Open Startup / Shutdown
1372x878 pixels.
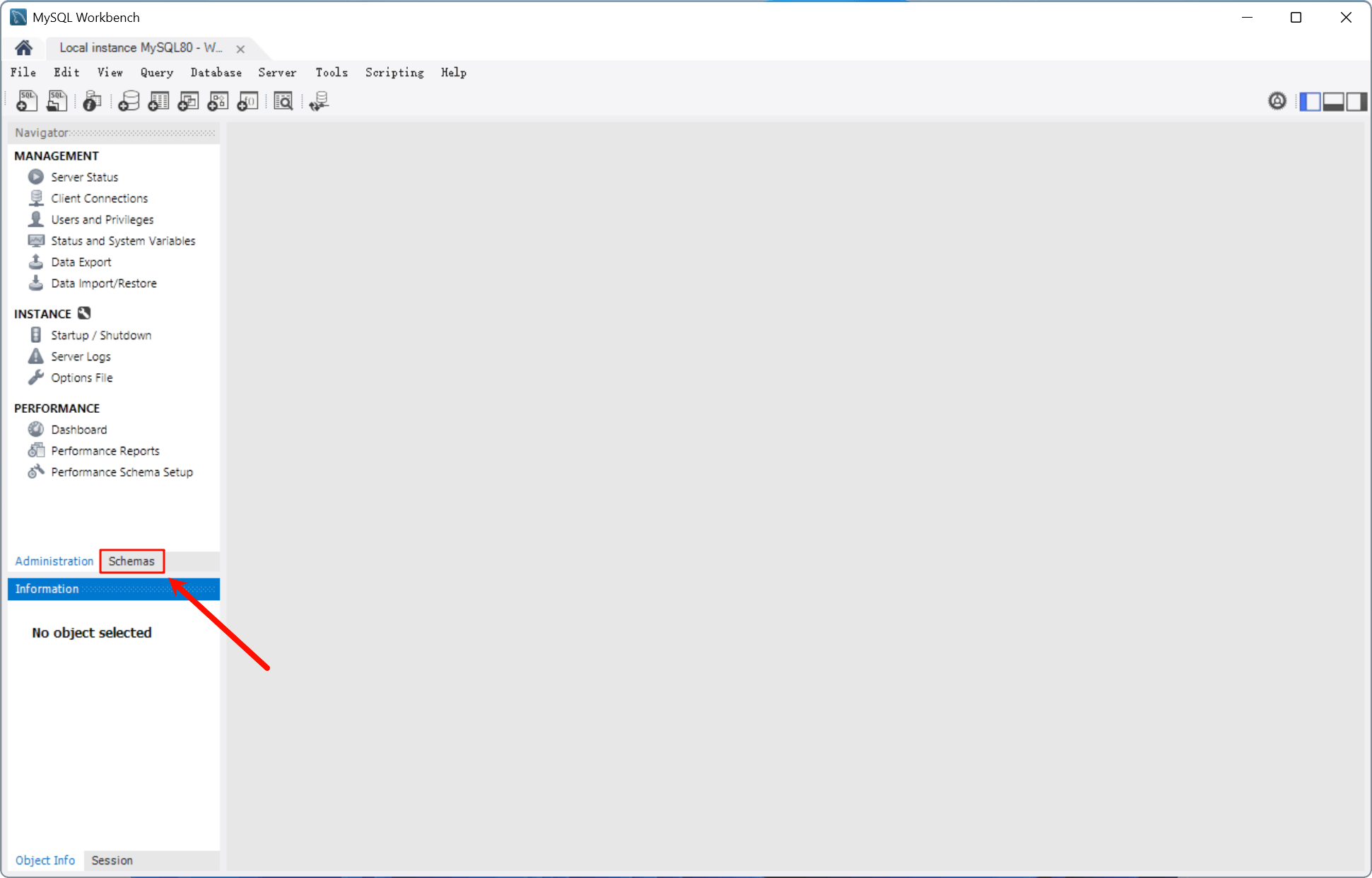(101, 335)
